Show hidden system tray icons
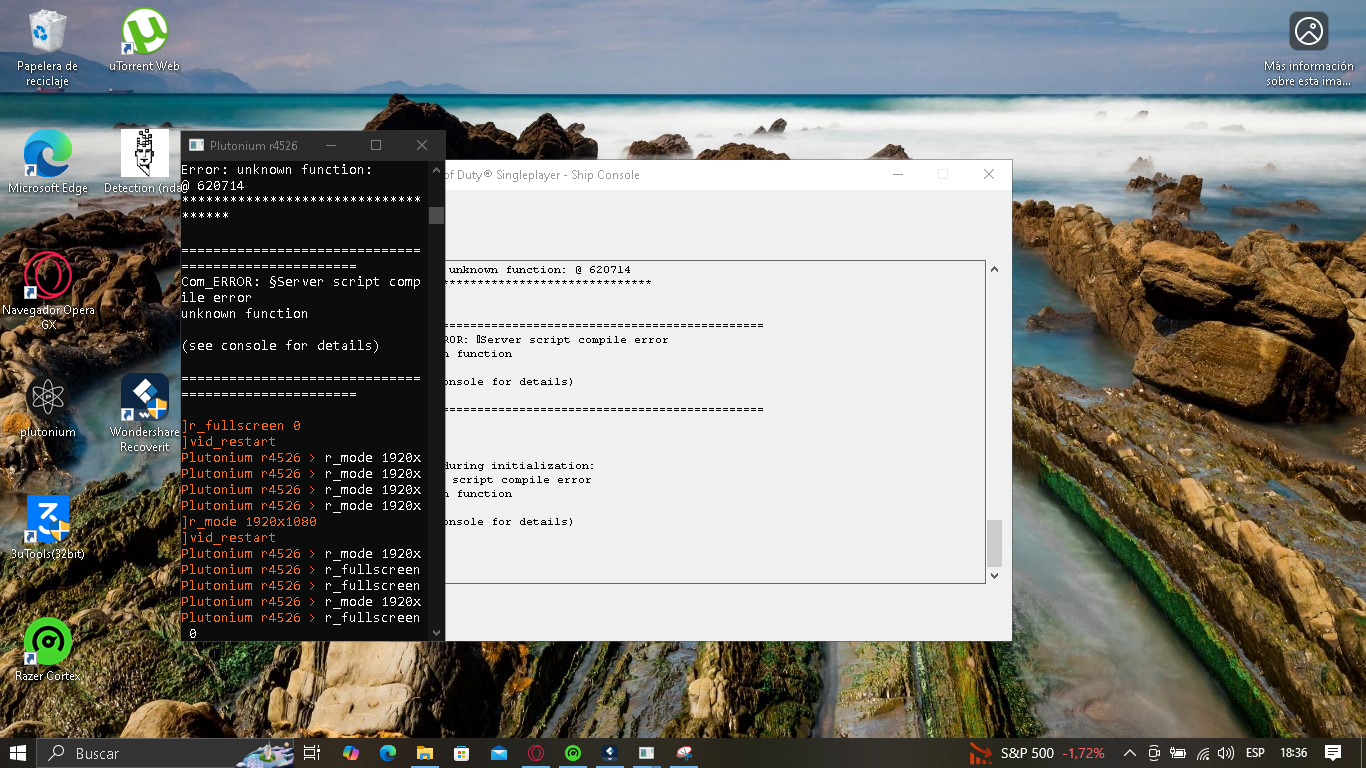The width and height of the screenshot is (1366, 768). pos(1130,753)
